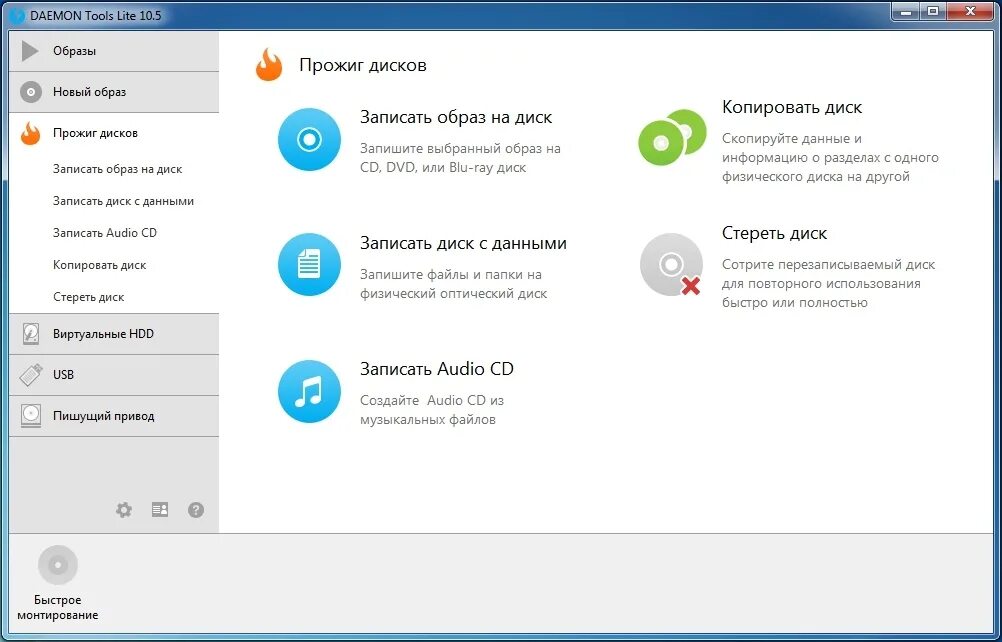
Task: Click the Быстрое монтирование disc icon
Action: pos(58,565)
